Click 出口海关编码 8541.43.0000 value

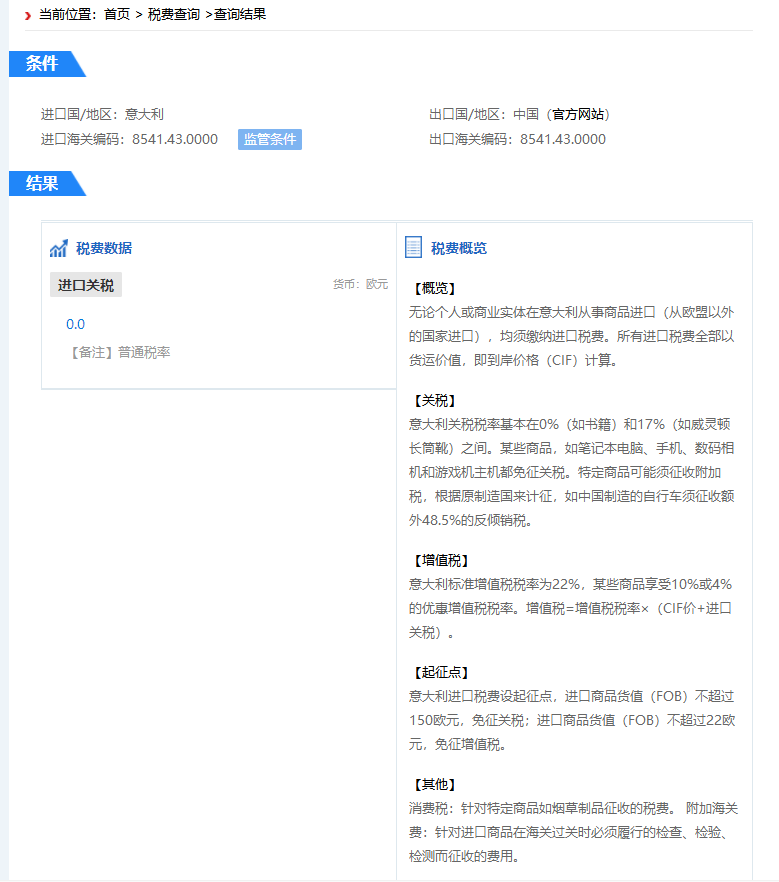pyautogui.click(x=563, y=140)
